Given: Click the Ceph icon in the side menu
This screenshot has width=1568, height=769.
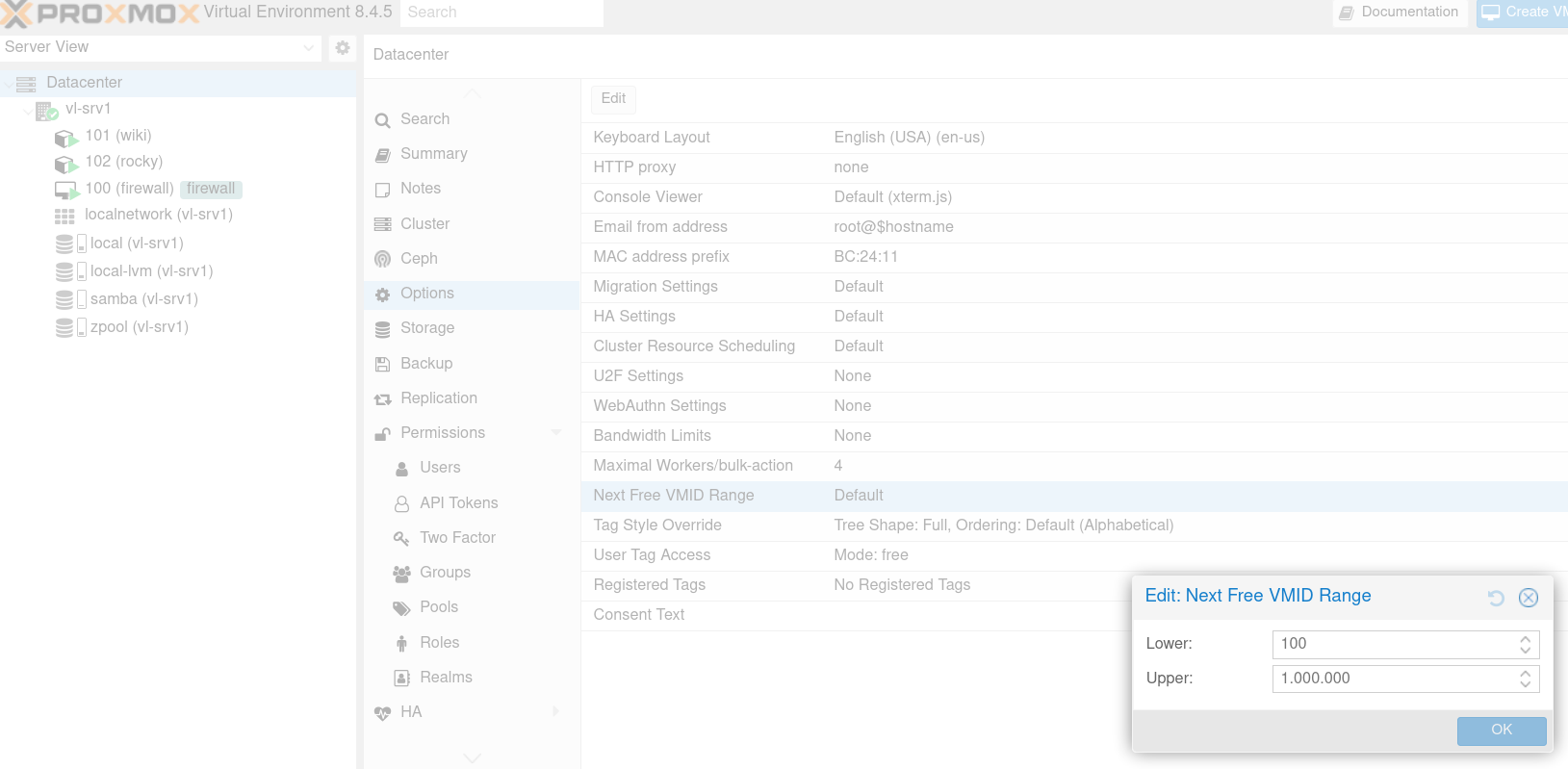Looking at the screenshot, I should click(x=383, y=259).
